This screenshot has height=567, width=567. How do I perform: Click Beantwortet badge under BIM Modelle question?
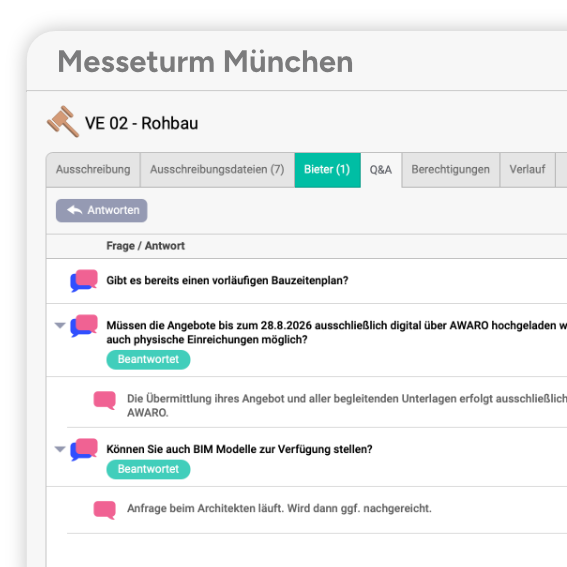click(x=148, y=469)
